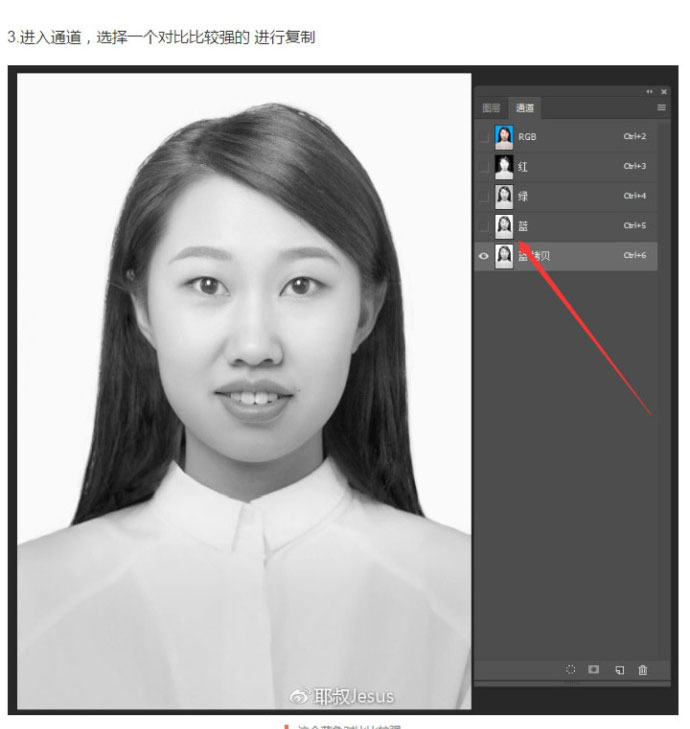The height and width of the screenshot is (729, 690).
Task: Select the 通道 (Channels) tab
Action: coord(525,108)
